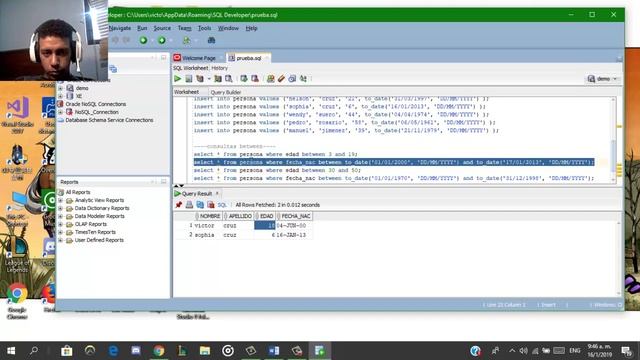Viewport: 640px width, 360px height.
Task: Open the Navigate menu
Action: click(120, 28)
